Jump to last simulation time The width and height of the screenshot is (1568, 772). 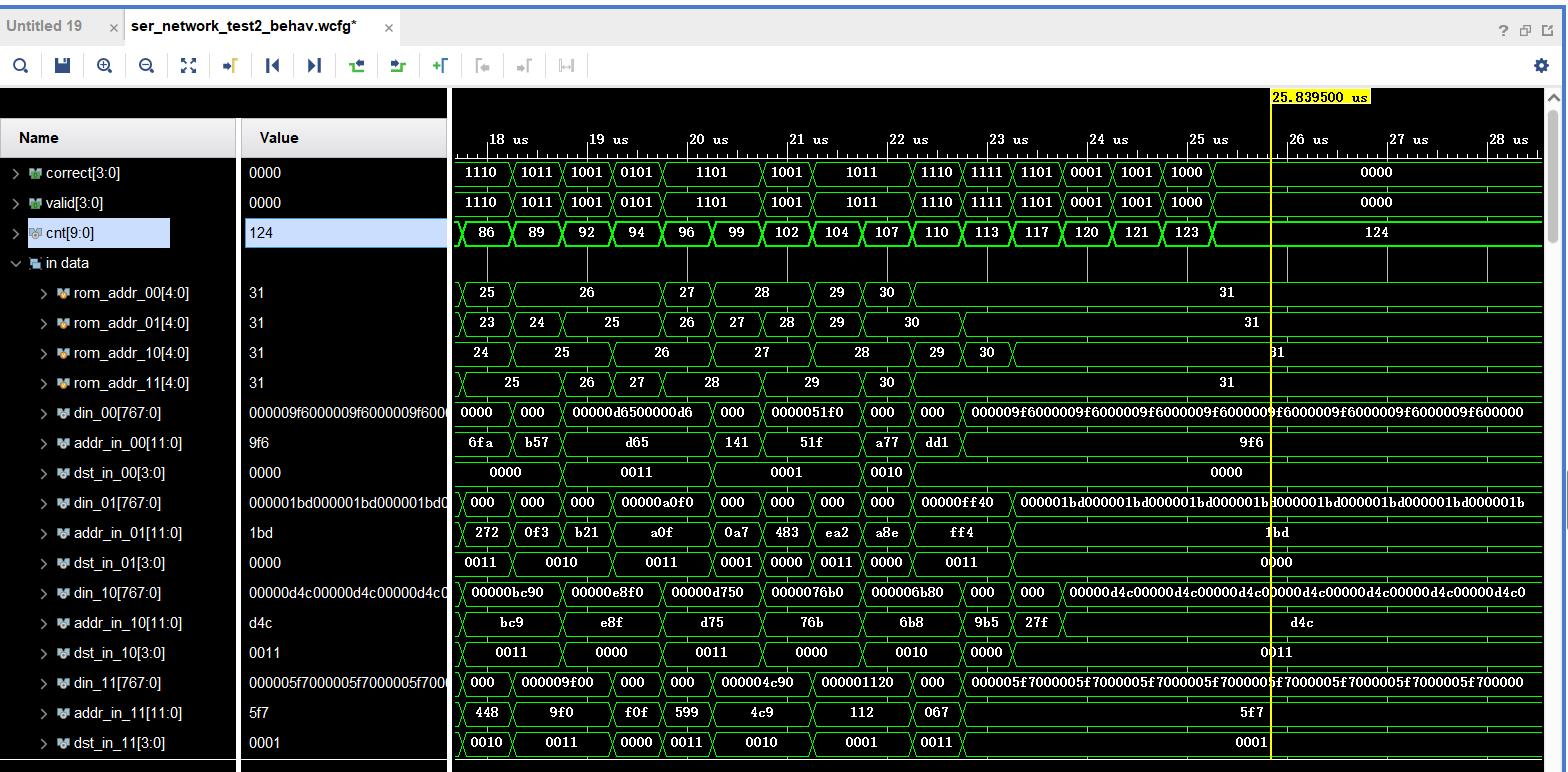coord(314,66)
